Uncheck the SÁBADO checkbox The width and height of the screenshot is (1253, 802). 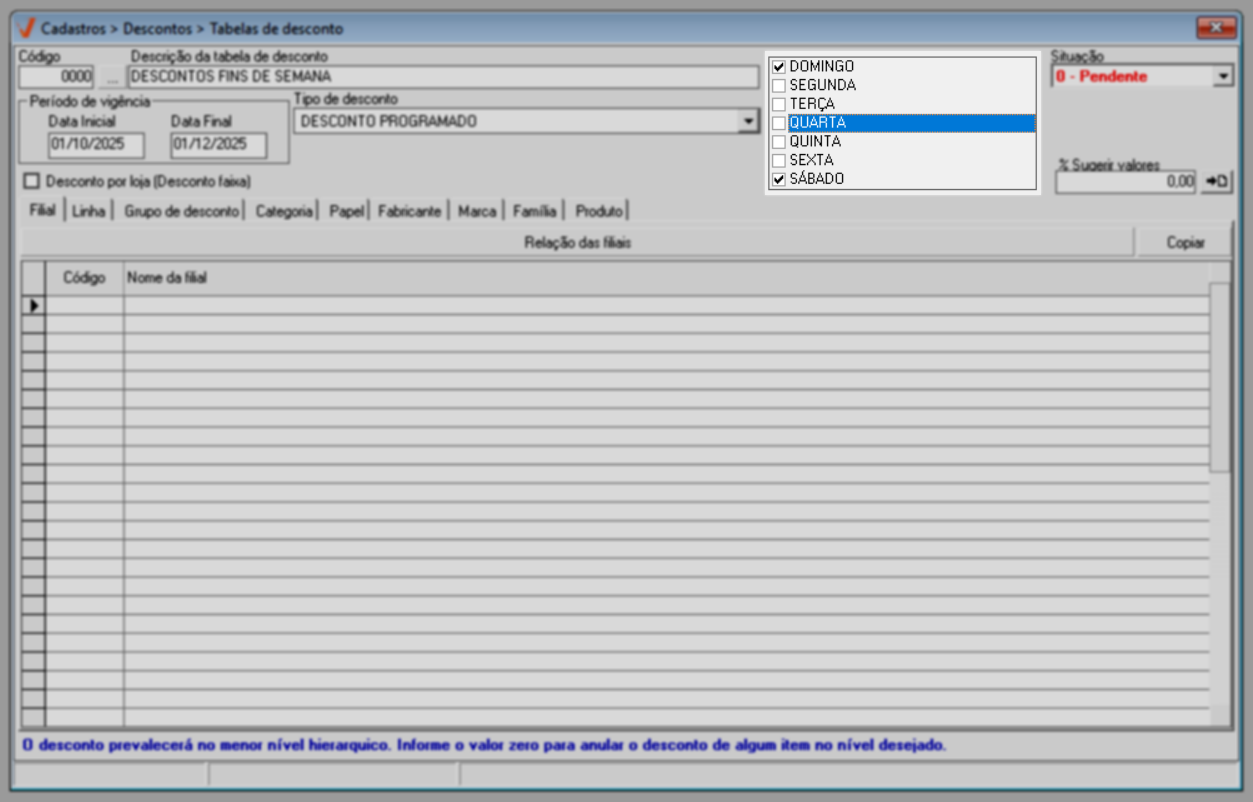click(x=779, y=179)
